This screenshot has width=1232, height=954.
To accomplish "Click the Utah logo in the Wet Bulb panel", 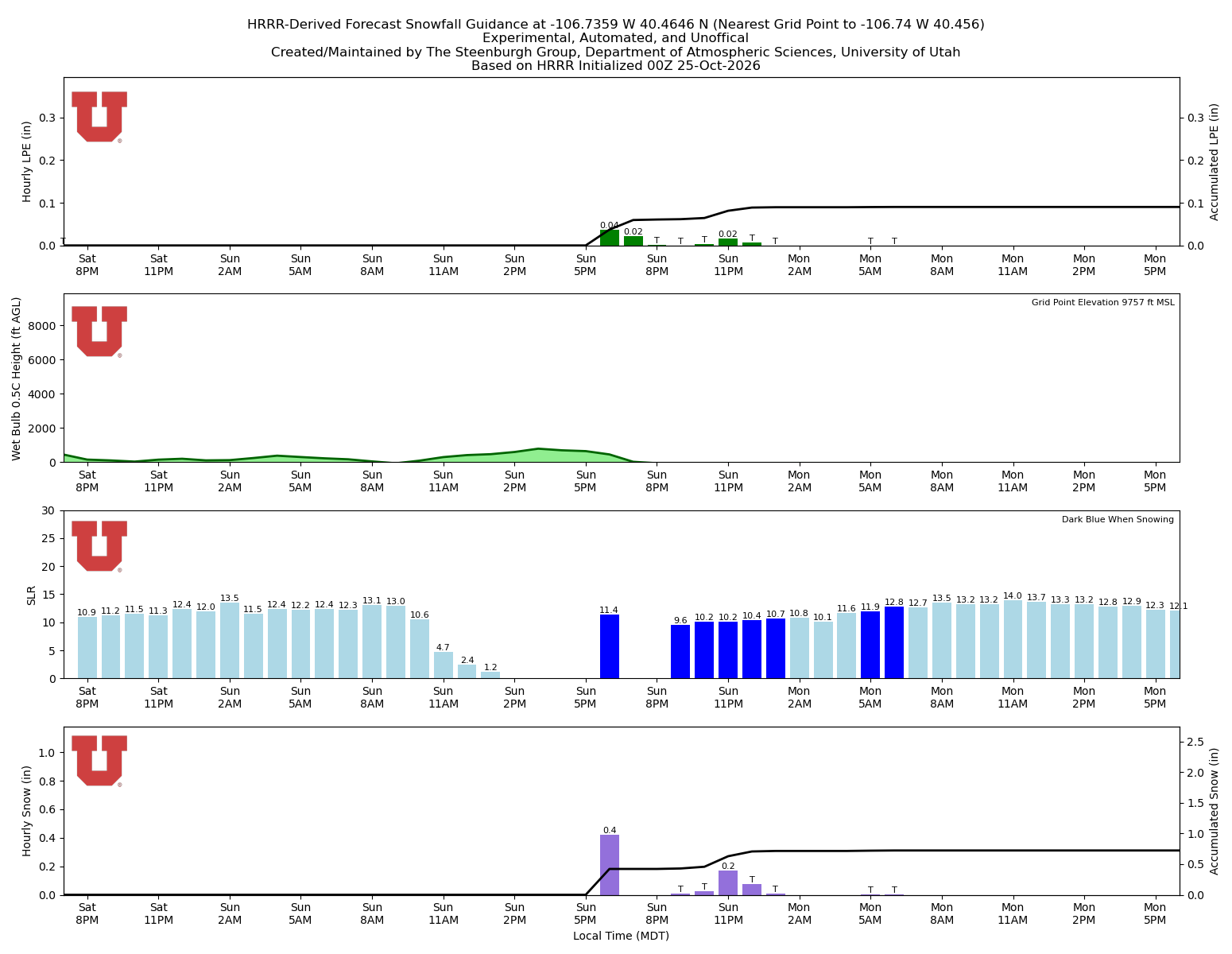I will (99, 332).
